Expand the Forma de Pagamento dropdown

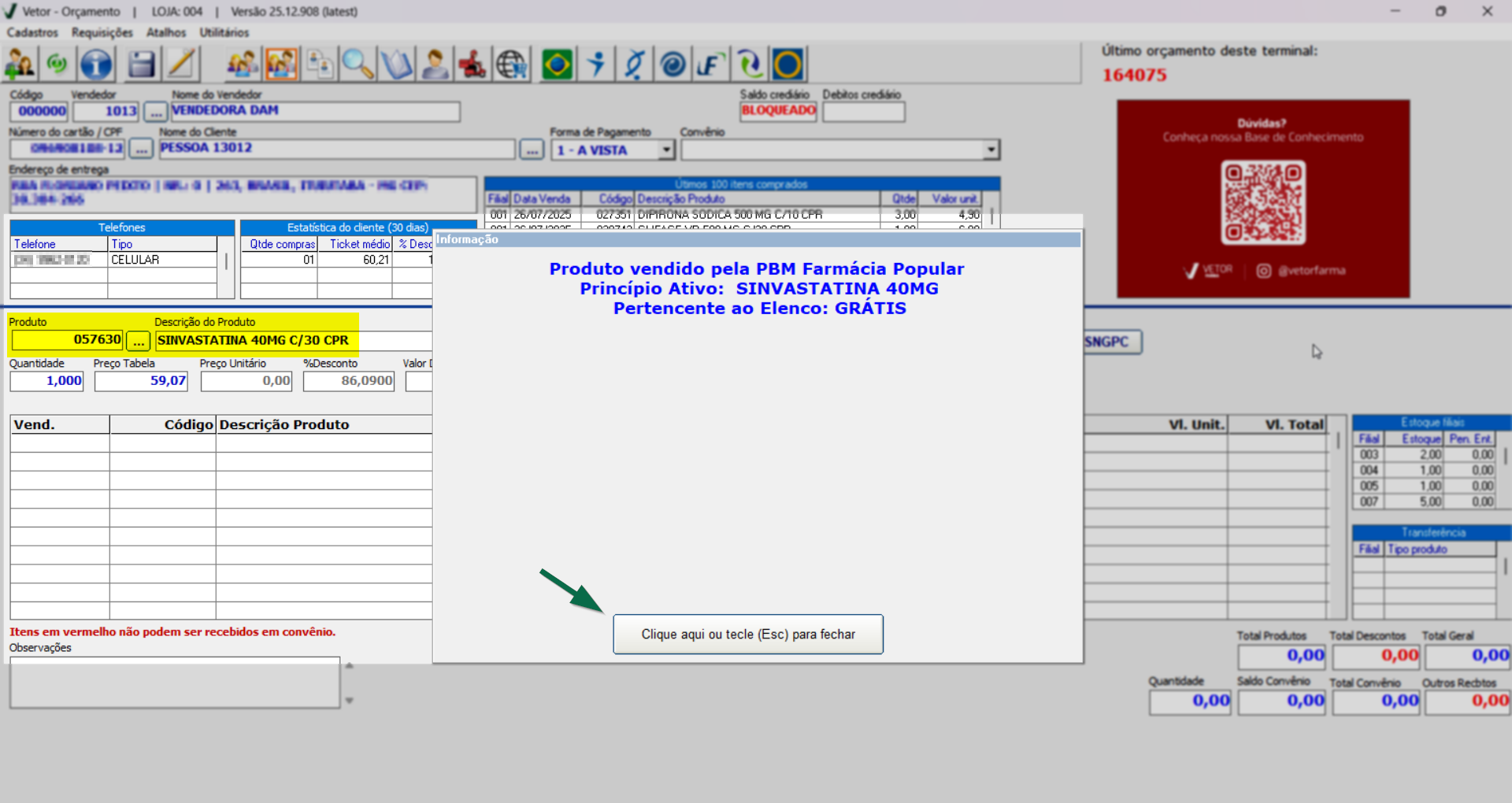coord(667,150)
